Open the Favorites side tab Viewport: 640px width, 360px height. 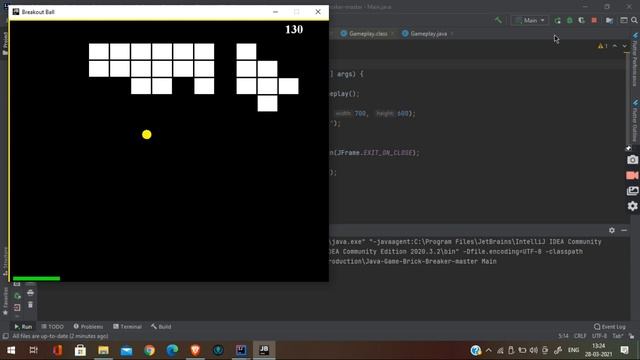(5, 301)
